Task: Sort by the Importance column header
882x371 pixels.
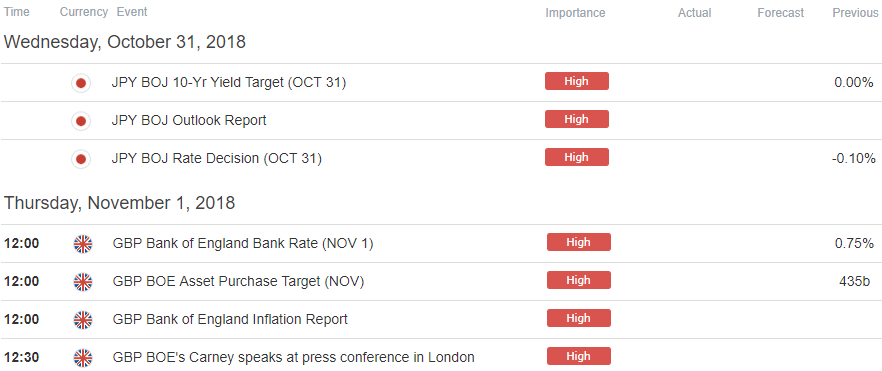Action: [575, 13]
